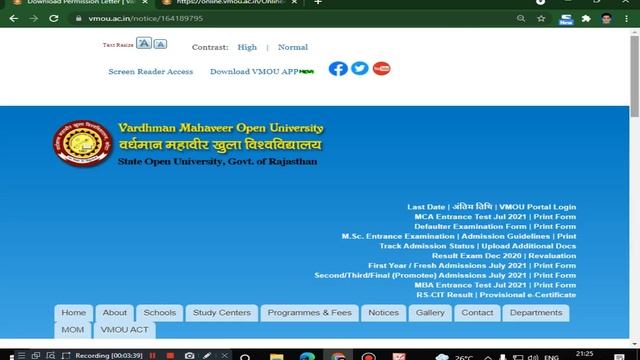Open the VMOU Portal Login link
The height and width of the screenshot is (360, 640).
(538, 207)
